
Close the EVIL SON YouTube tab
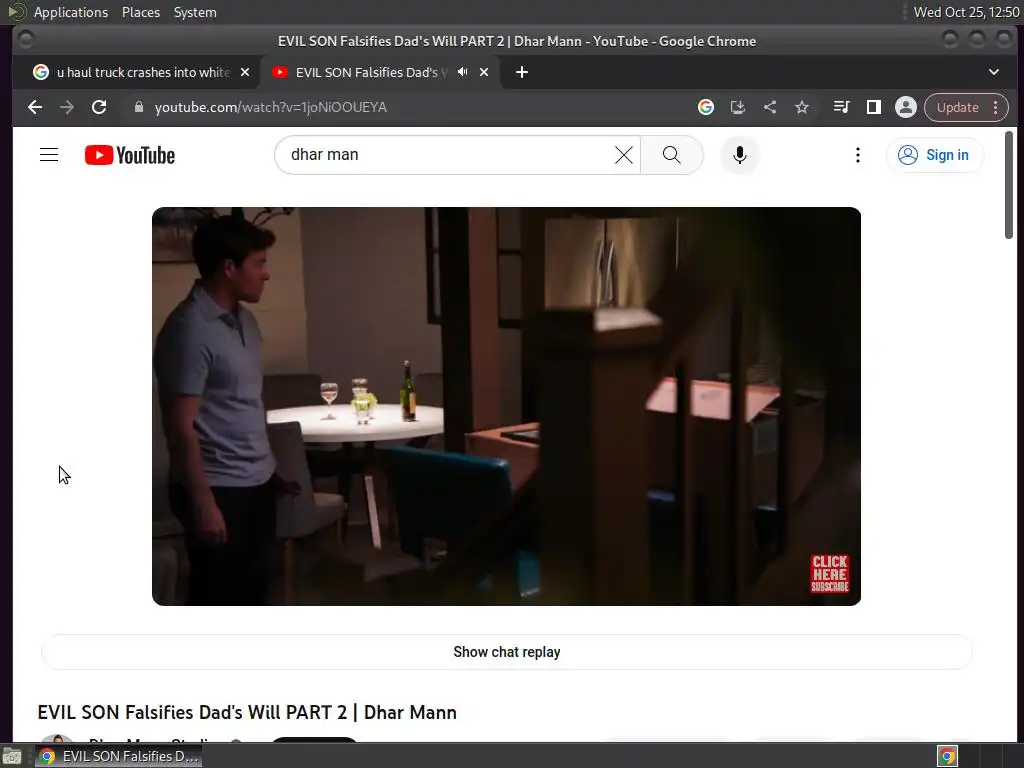tap(484, 72)
